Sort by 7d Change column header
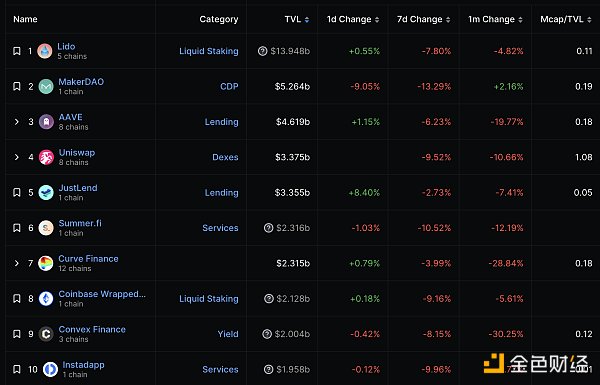 423,19
